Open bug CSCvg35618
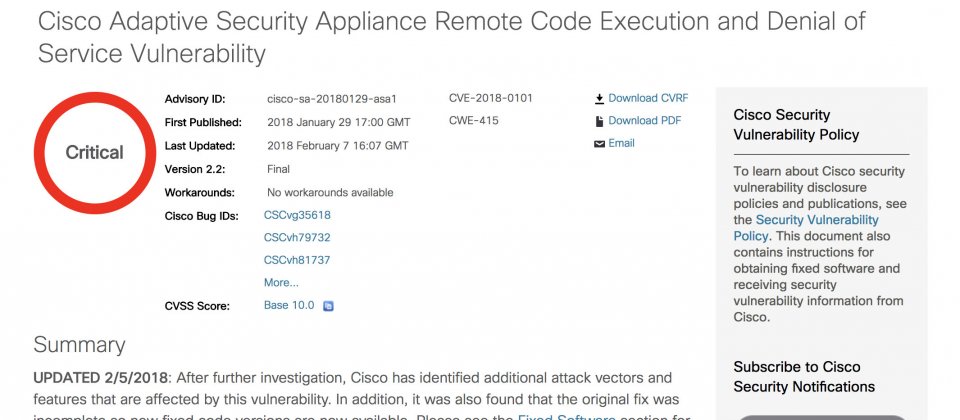Viewport: 960px width, 420px height. click(x=297, y=215)
